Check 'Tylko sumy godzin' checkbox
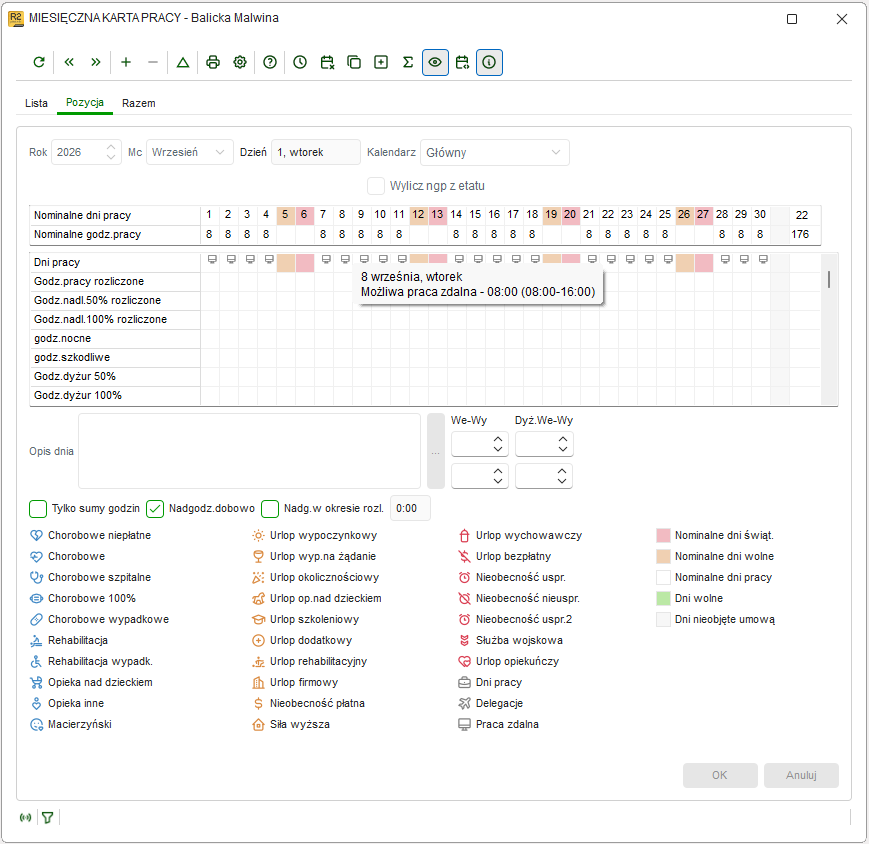 (x=38, y=509)
